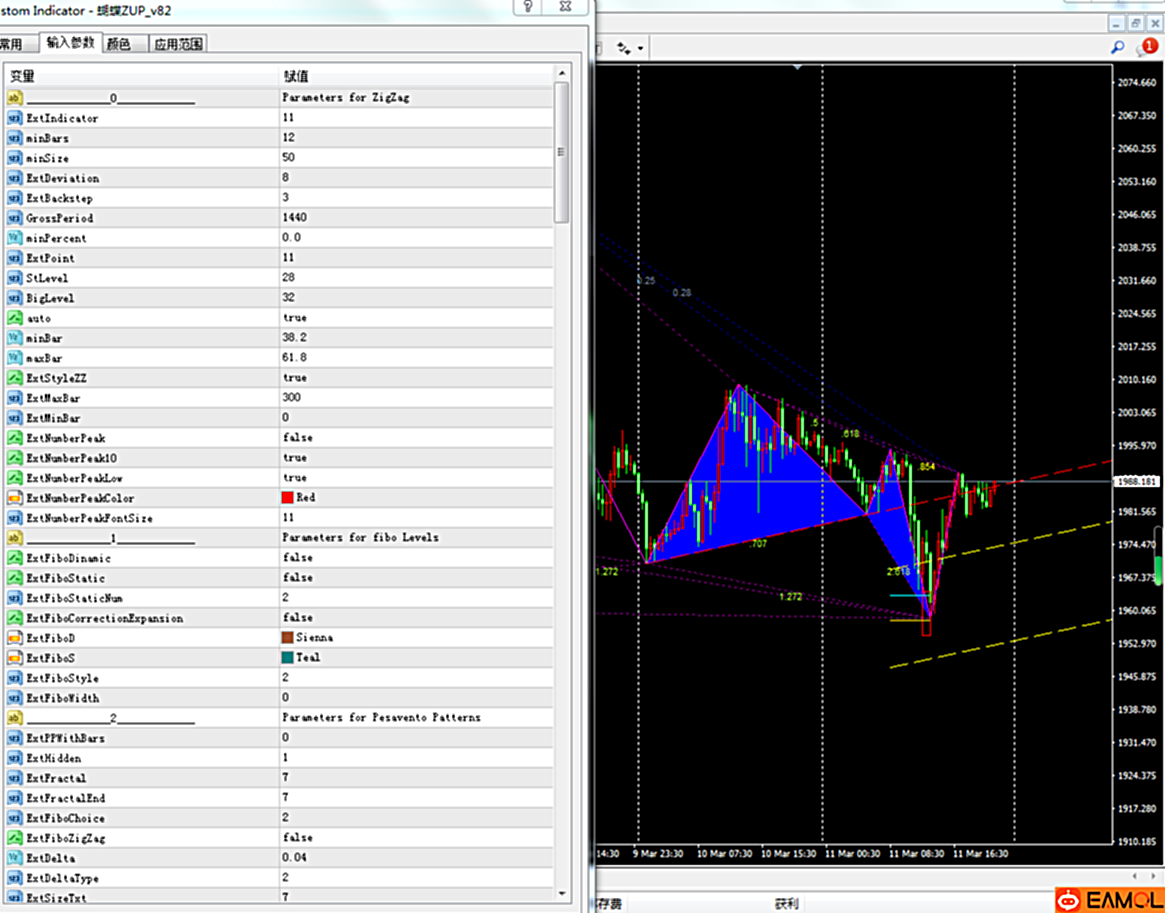The height and width of the screenshot is (913, 1165).
Task: Pick the Sienna color swatch for ExtFiboD
Action: [x=288, y=638]
